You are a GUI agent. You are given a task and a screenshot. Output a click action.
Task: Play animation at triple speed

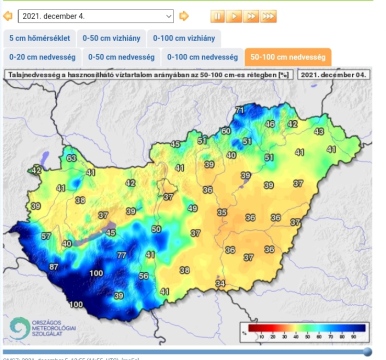pyautogui.click(x=268, y=16)
